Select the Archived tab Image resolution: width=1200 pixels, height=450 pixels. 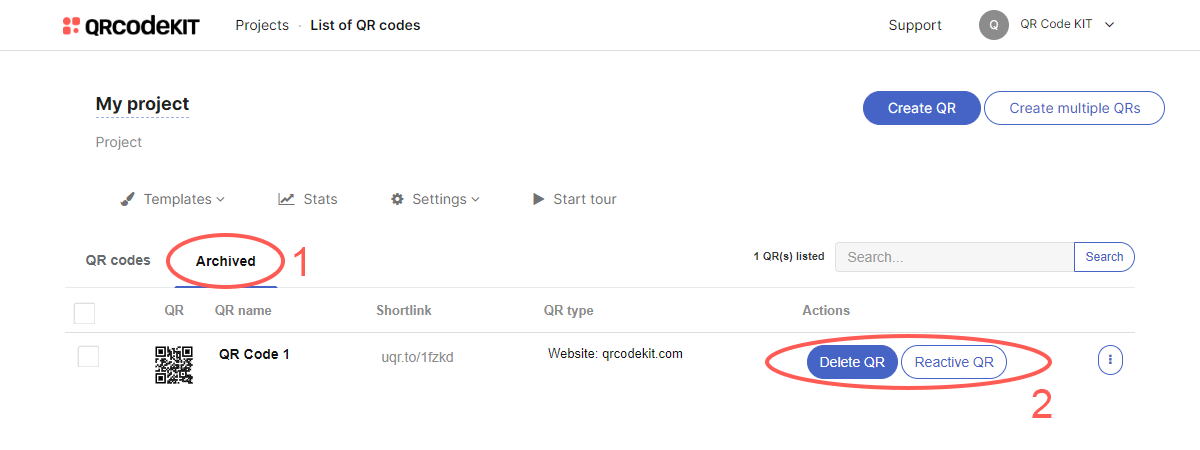[x=226, y=261]
